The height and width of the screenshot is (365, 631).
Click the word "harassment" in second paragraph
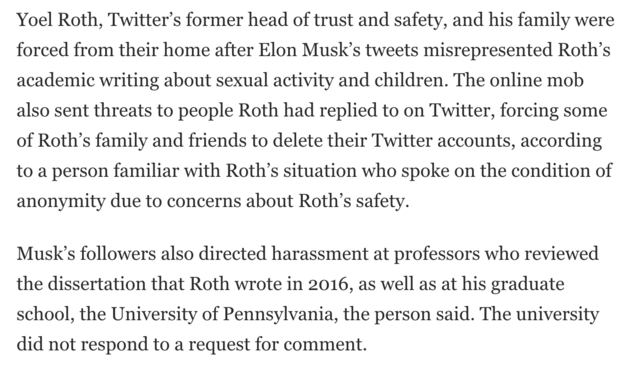pos(320,254)
